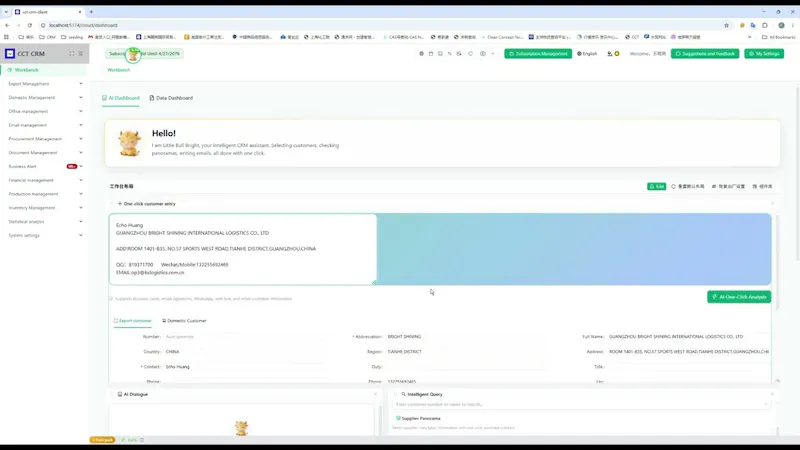Open the English language selector
Screen dimensions: 800x450
point(587,54)
